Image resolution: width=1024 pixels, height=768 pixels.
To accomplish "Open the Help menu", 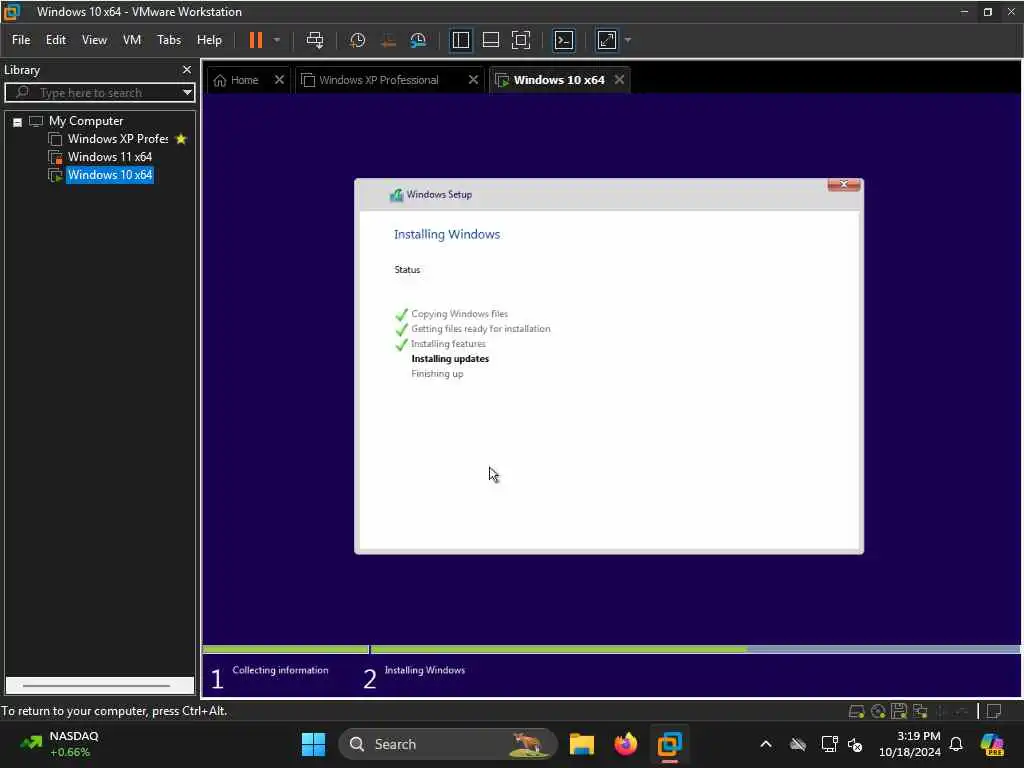I will [209, 40].
